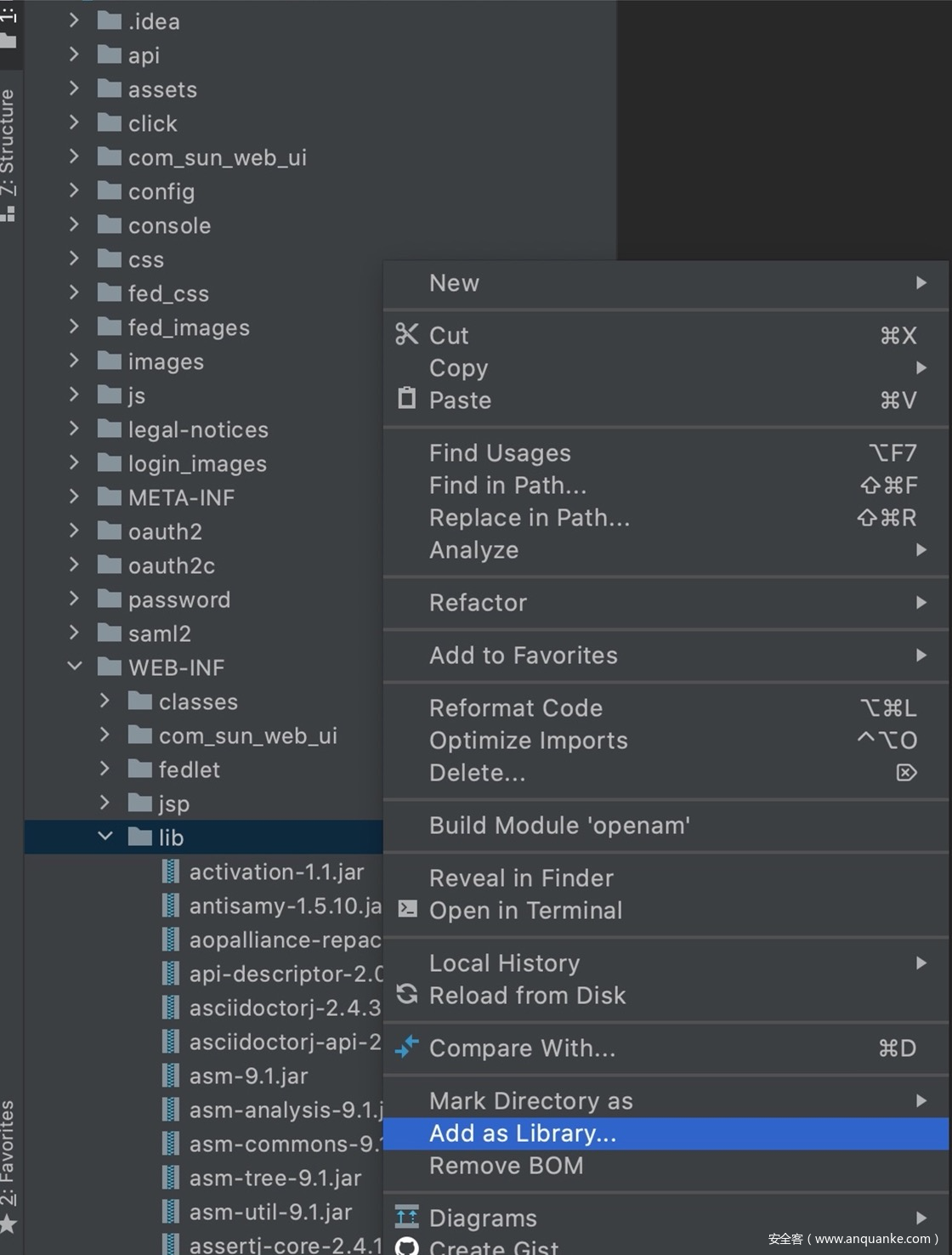Select Mark Directory as submenu

tap(531, 1101)
